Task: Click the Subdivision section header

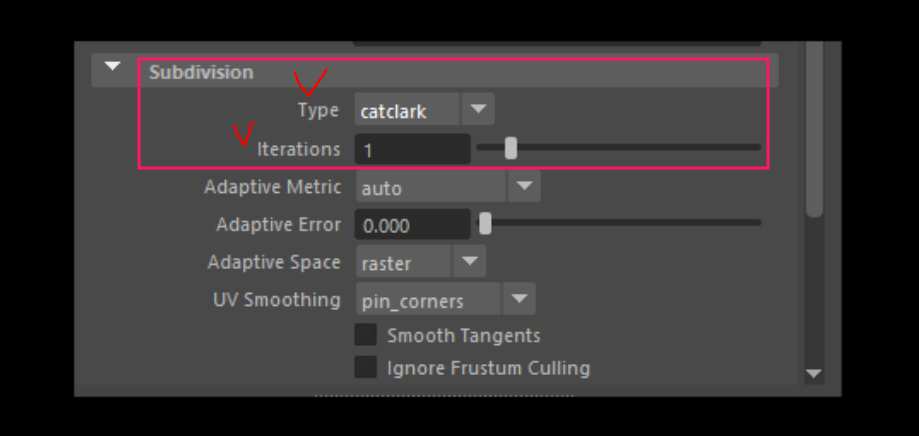Action: coord(435,71)
